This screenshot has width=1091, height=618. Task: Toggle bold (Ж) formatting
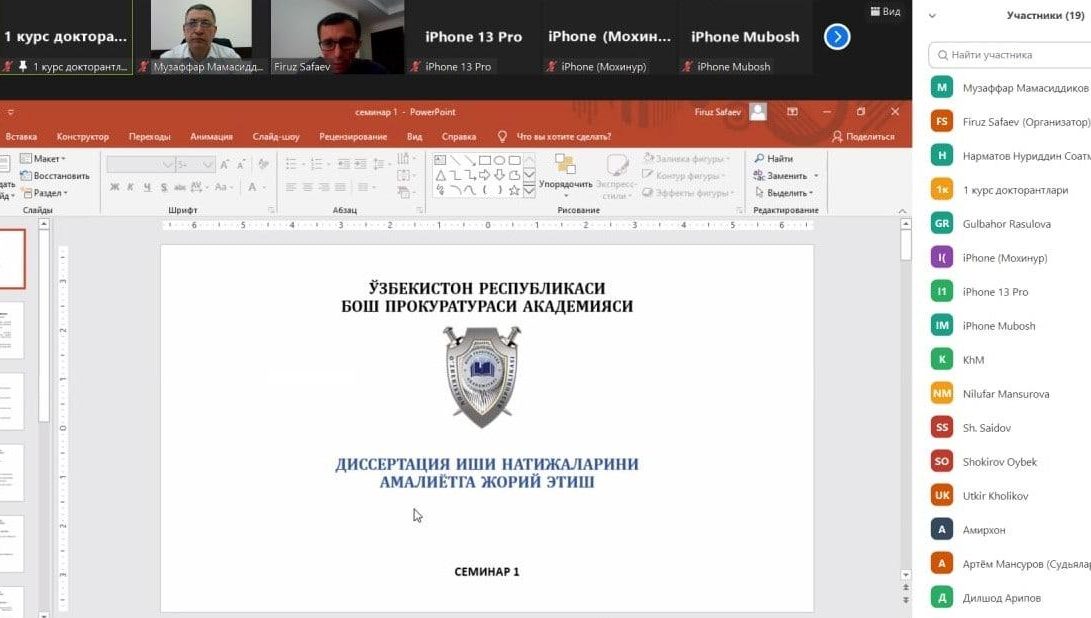click(115, 187)
